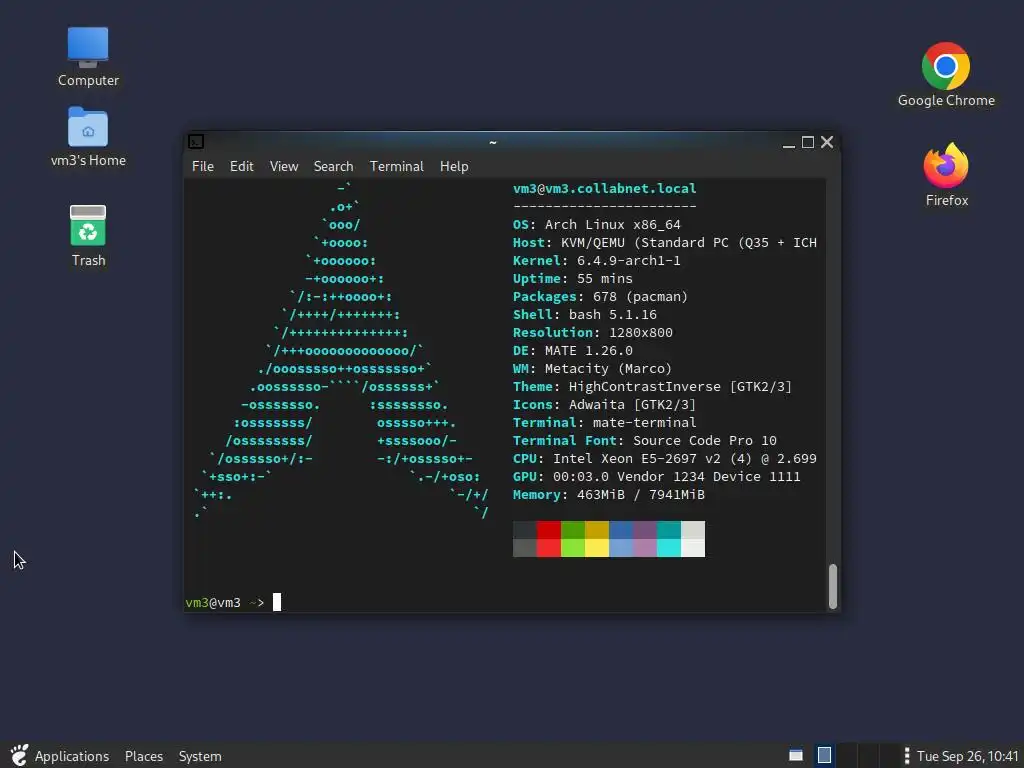
Task: Open the Help menu in the terminal
Action: pyautogui.click(x=454, y=167)
